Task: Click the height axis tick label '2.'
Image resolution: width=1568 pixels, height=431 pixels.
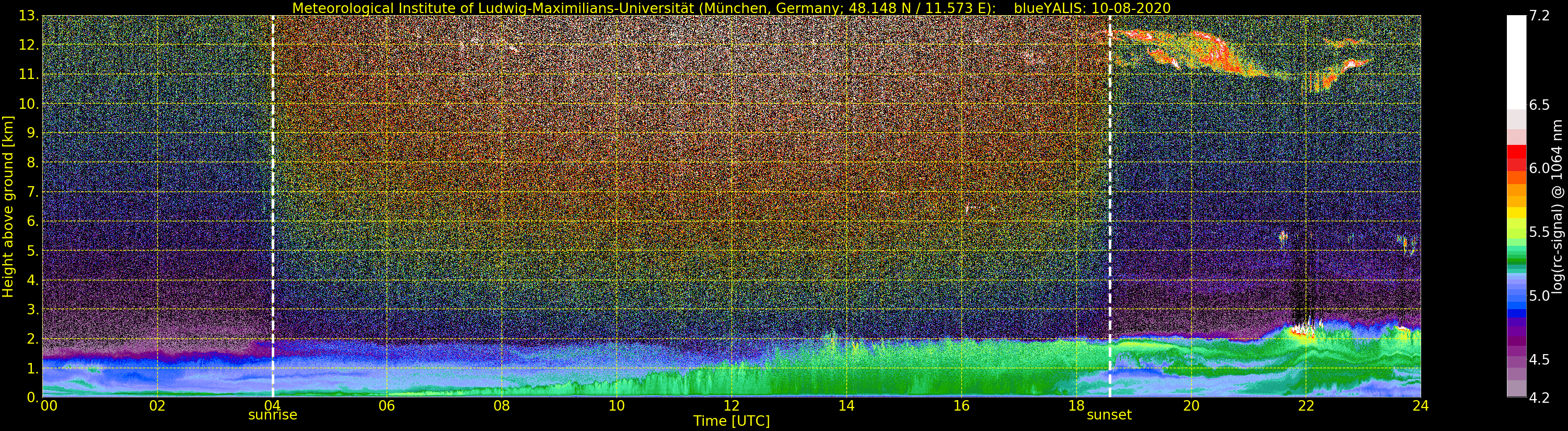Action: tap(32, 339)
